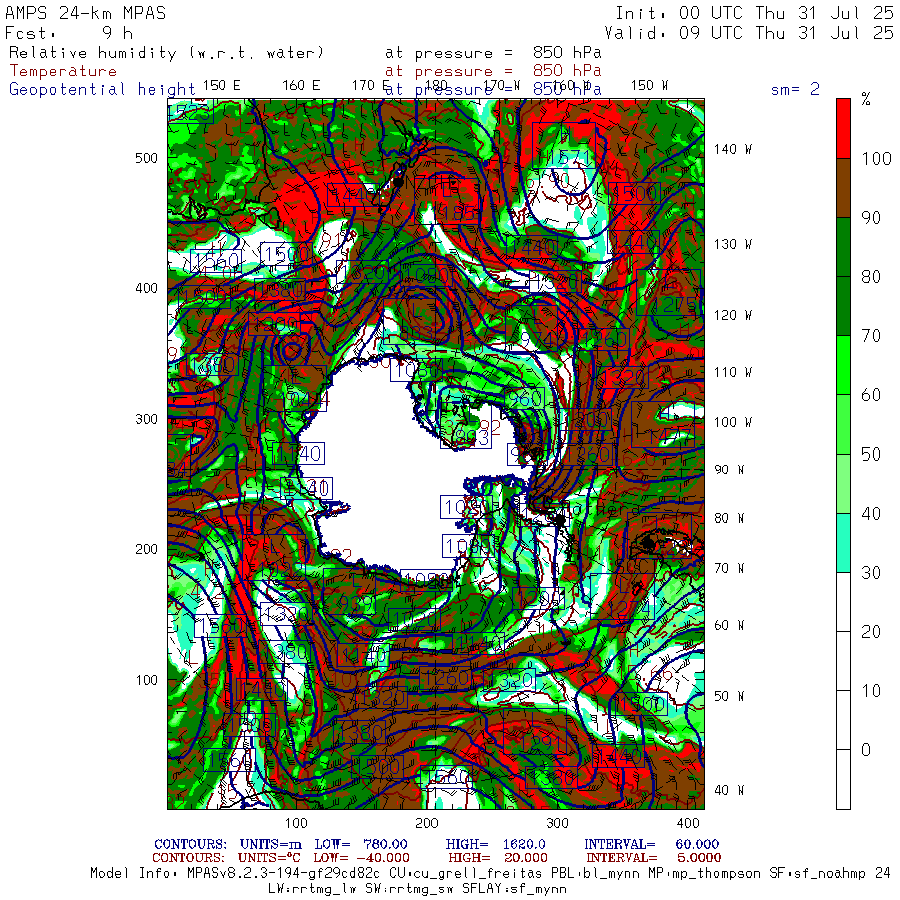Click the 'MP:mp_thompson' microphysics text
This screenshot has width=900, height=900.
tap(704, 874)
